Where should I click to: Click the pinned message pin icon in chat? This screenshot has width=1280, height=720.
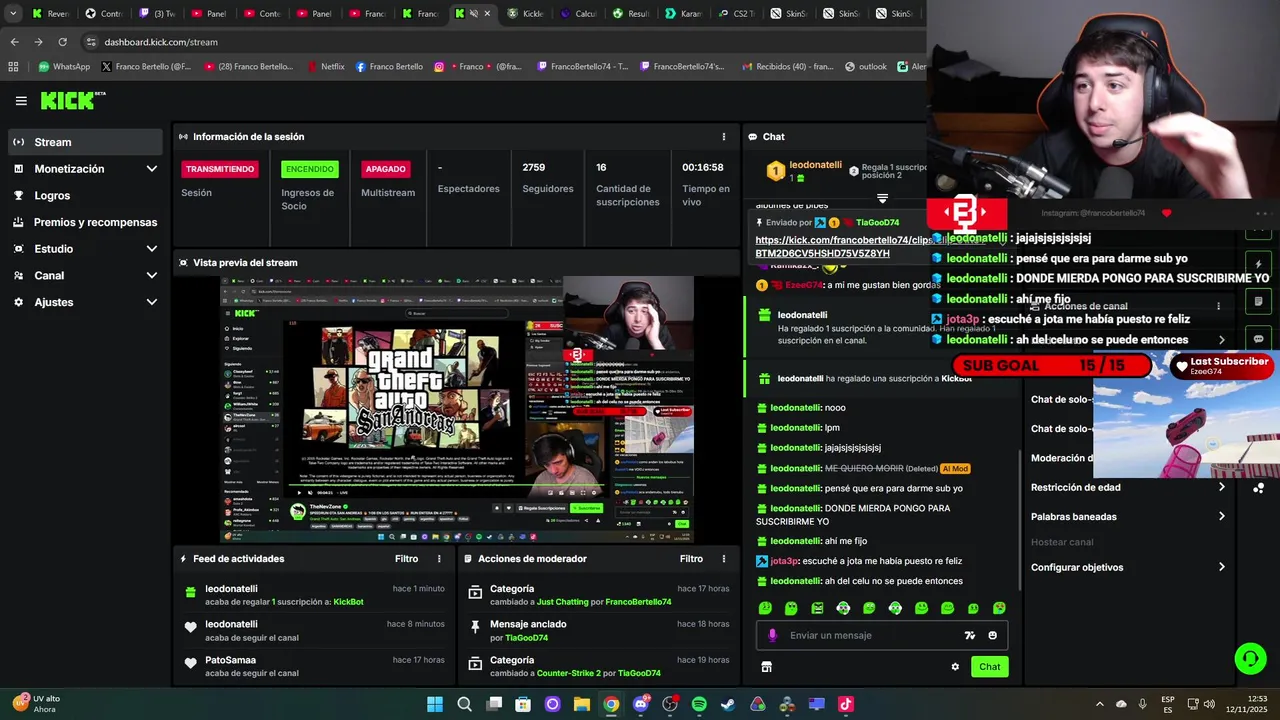[761, 222]
